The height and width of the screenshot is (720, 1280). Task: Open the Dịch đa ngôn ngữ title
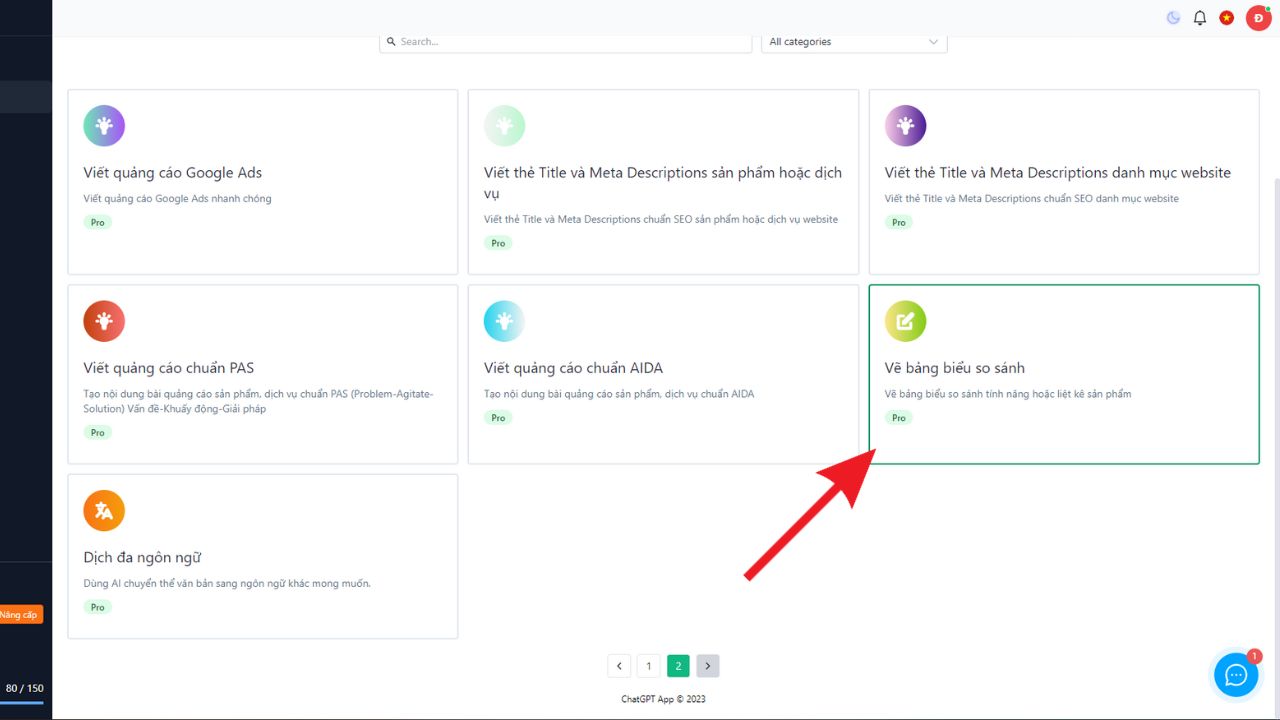pos(143,558)
